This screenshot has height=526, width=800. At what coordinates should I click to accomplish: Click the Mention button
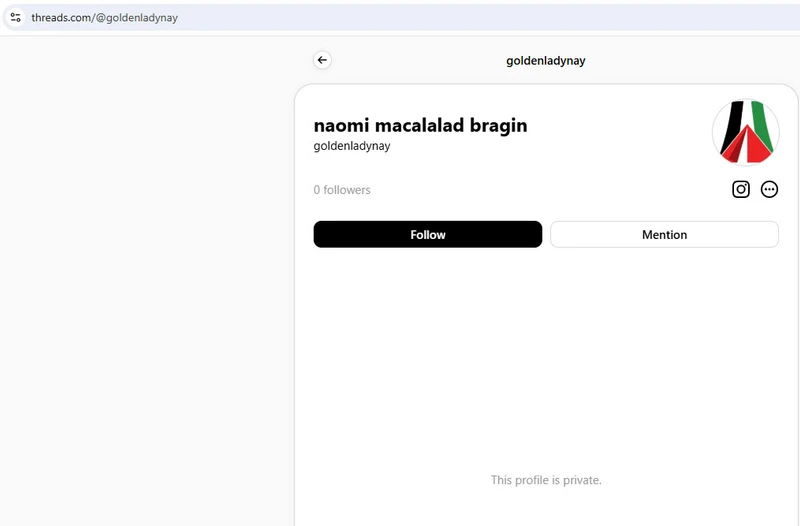click(664, 235)
